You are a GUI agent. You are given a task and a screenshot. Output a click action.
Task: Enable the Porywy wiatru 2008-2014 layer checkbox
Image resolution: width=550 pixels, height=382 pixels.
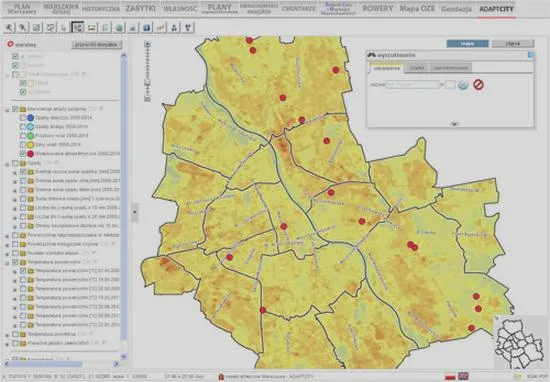click(x=23, y=135)
